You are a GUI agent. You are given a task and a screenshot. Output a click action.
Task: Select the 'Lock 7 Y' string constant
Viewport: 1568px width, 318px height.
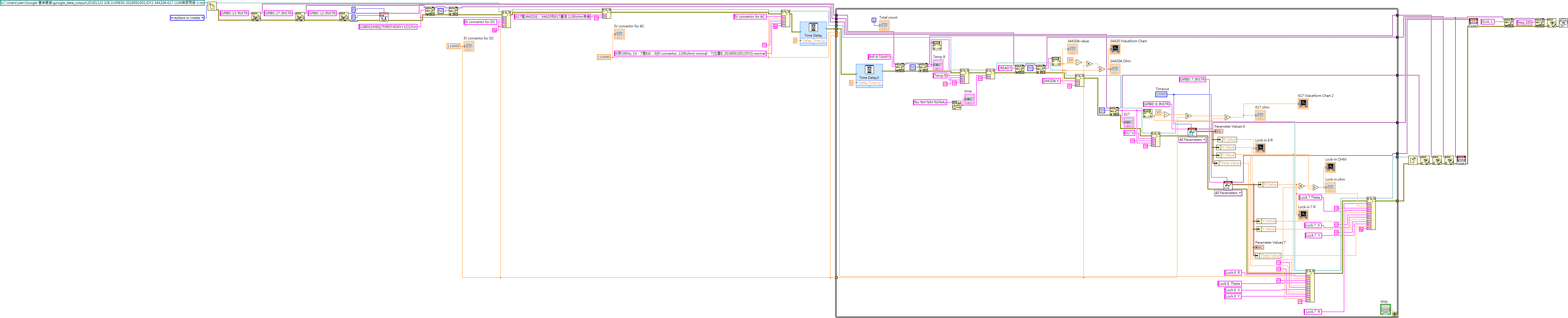[x=1313, y=235]
